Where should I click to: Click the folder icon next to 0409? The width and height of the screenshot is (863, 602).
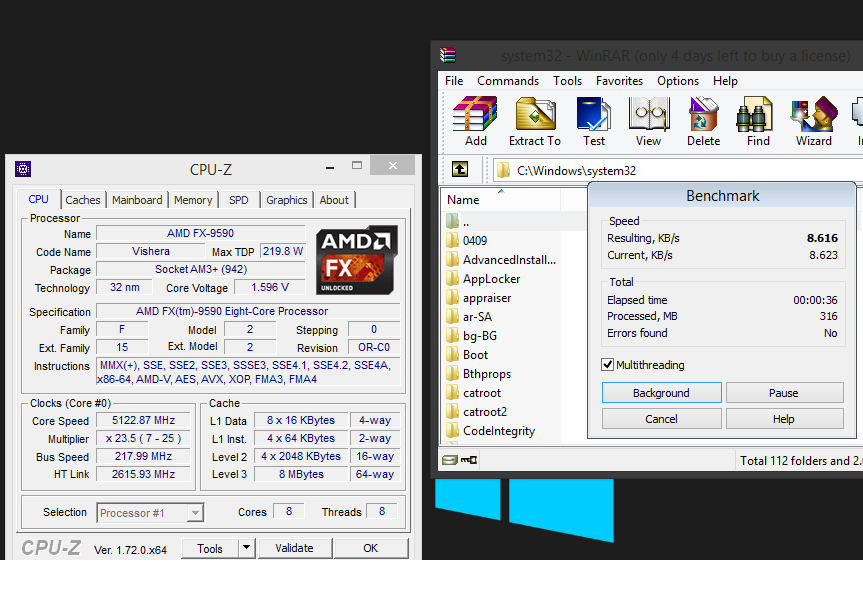[x=452, y=240]
